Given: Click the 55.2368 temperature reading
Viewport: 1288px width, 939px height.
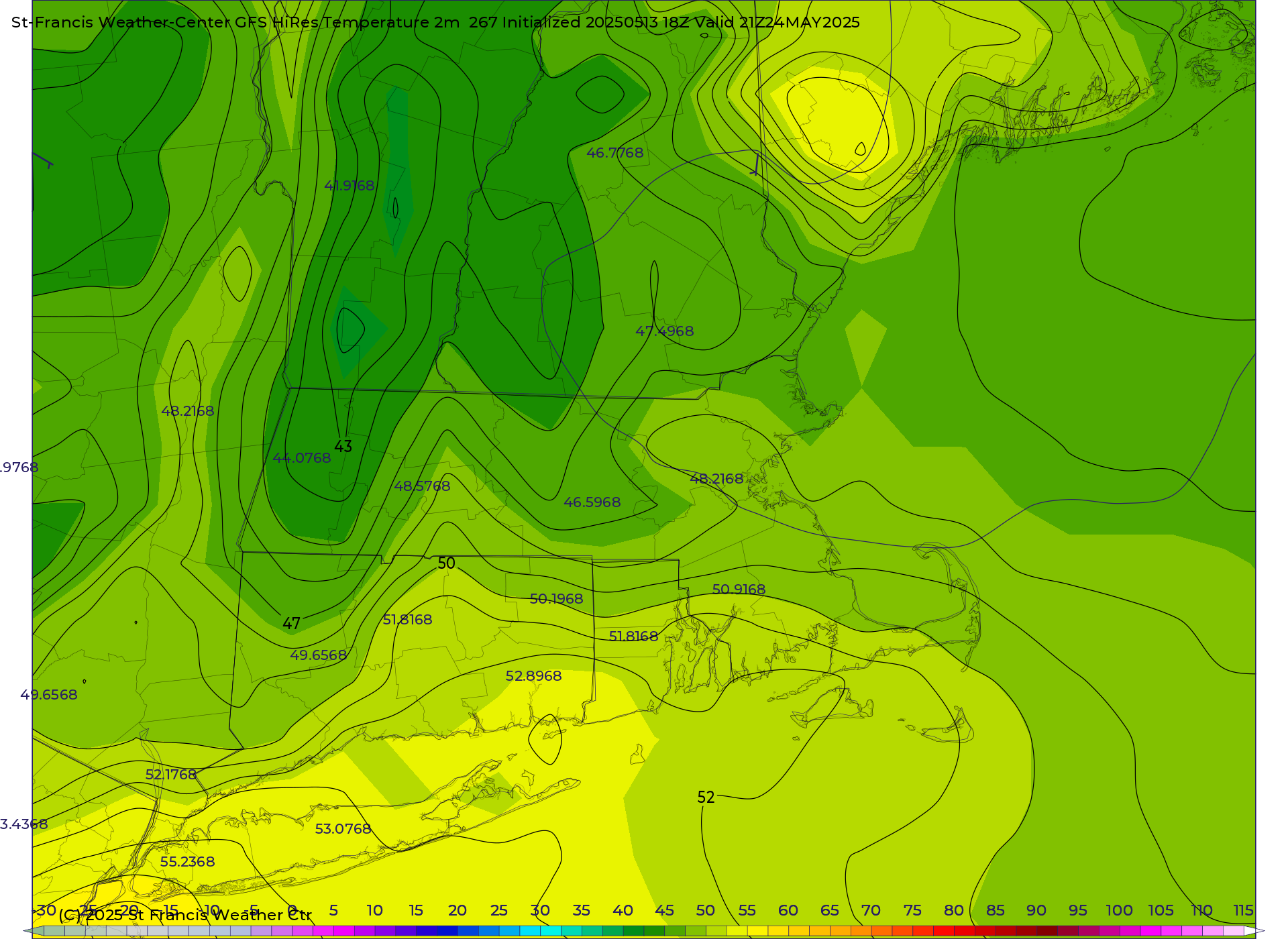Looking at the screenshot, I should click(x=187, y=862).
